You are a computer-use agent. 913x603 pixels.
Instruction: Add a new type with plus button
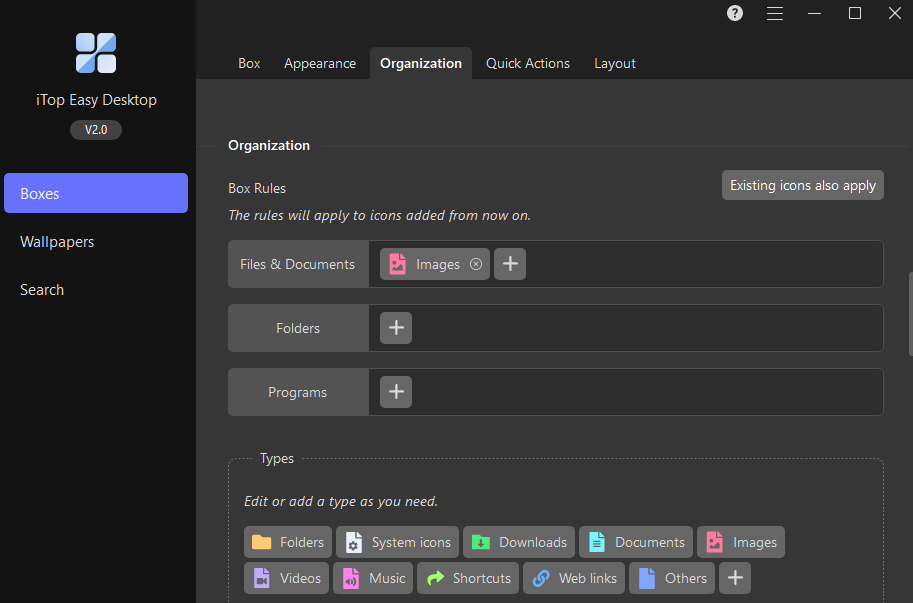(x=735, y=578)
